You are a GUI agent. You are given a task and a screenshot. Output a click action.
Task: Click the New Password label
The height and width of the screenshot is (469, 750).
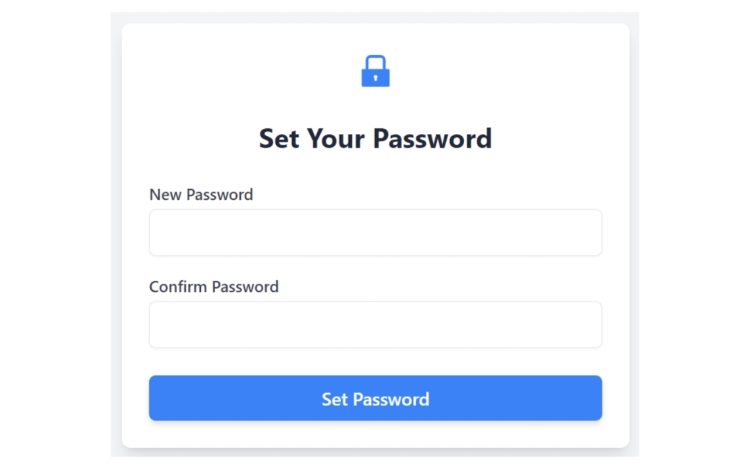201,195
